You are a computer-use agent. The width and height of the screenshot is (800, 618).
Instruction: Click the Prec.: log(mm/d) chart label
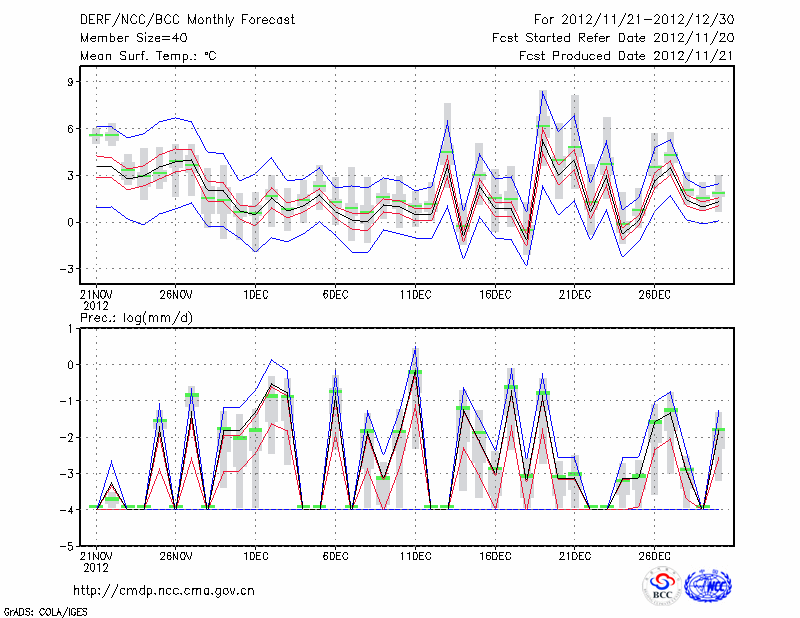[139, 317]
